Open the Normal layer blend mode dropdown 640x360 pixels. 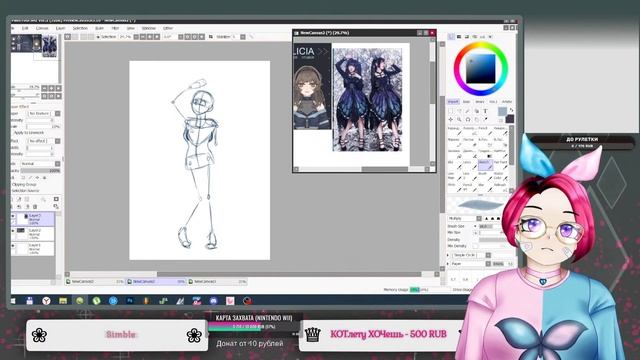point(40,164)
